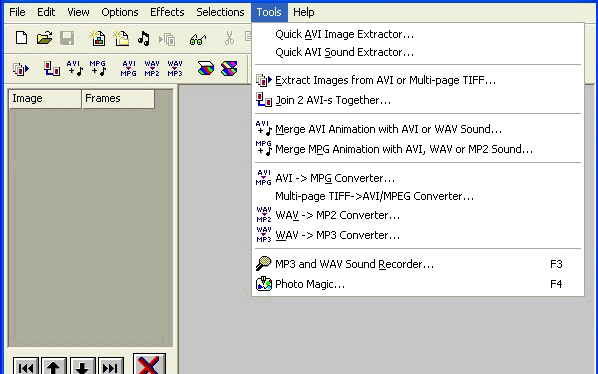This screenshot has height=374, width=598.
Task: Click the New file toolbar icon
Action: click(x=21, y=38)
